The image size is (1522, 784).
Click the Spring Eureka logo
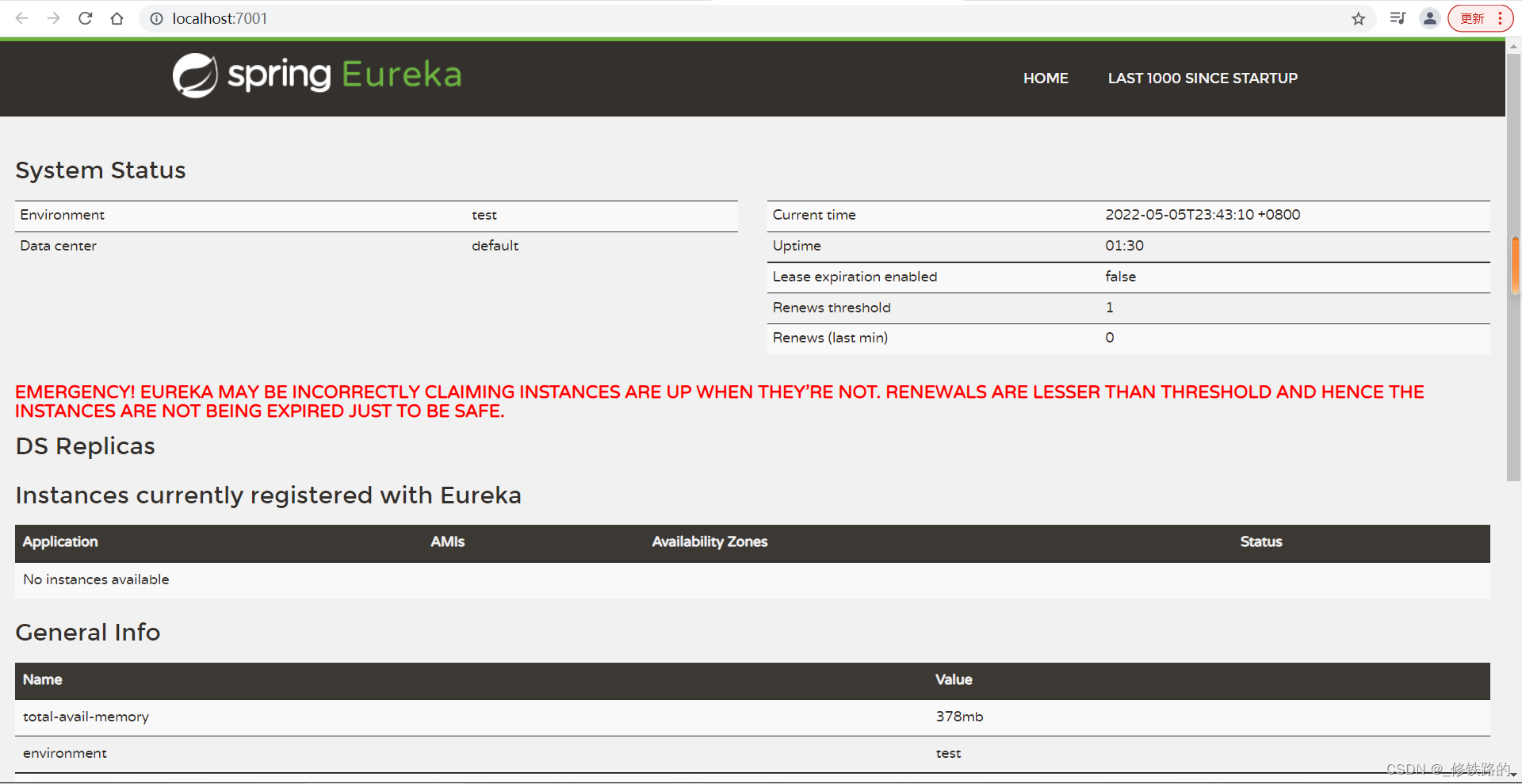pos(316,75)
